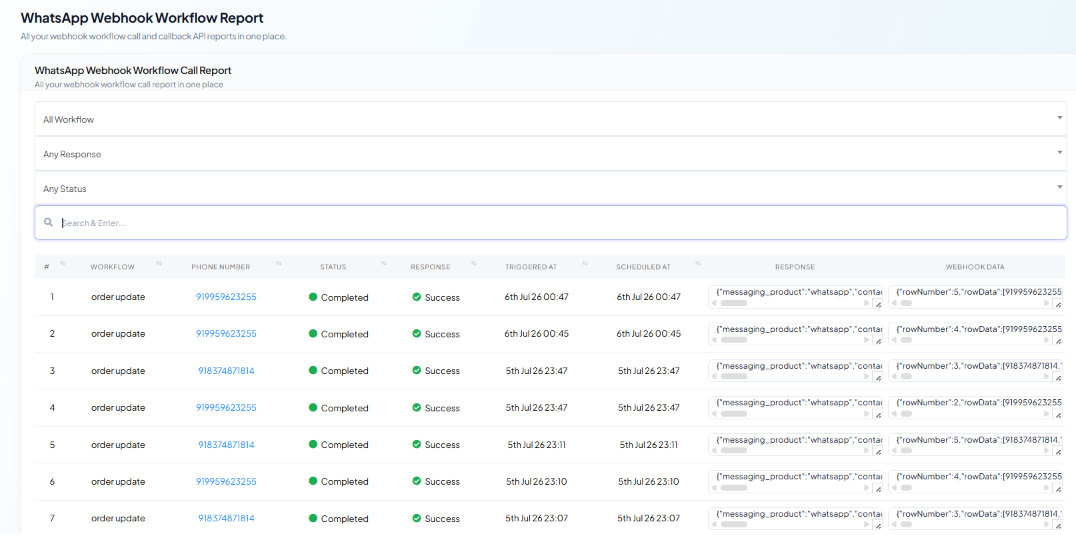Click triggered time 6th Jul 26 00:47
Image resolution: width=1076 pixels, height=535 pixels.
point(537,297)
